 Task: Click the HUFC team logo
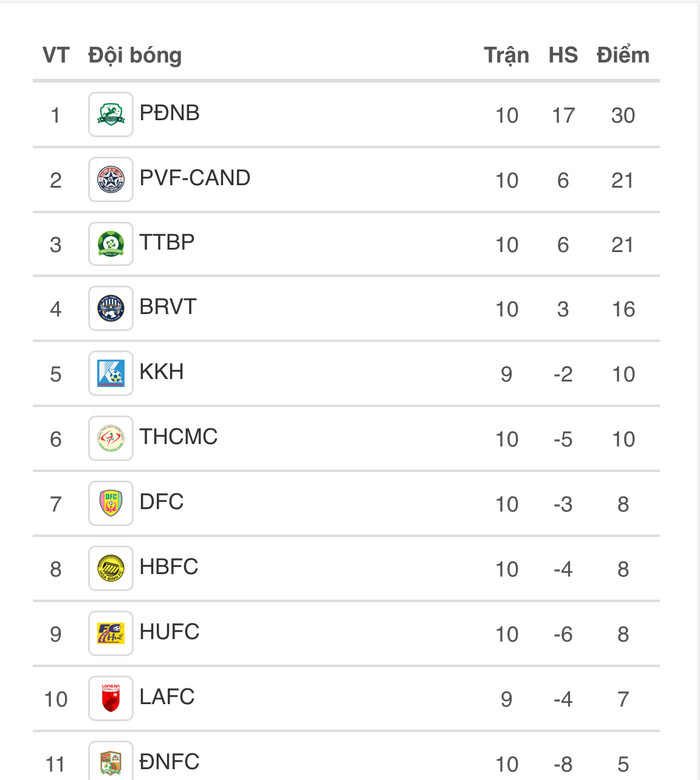click(x=110, y=633)
